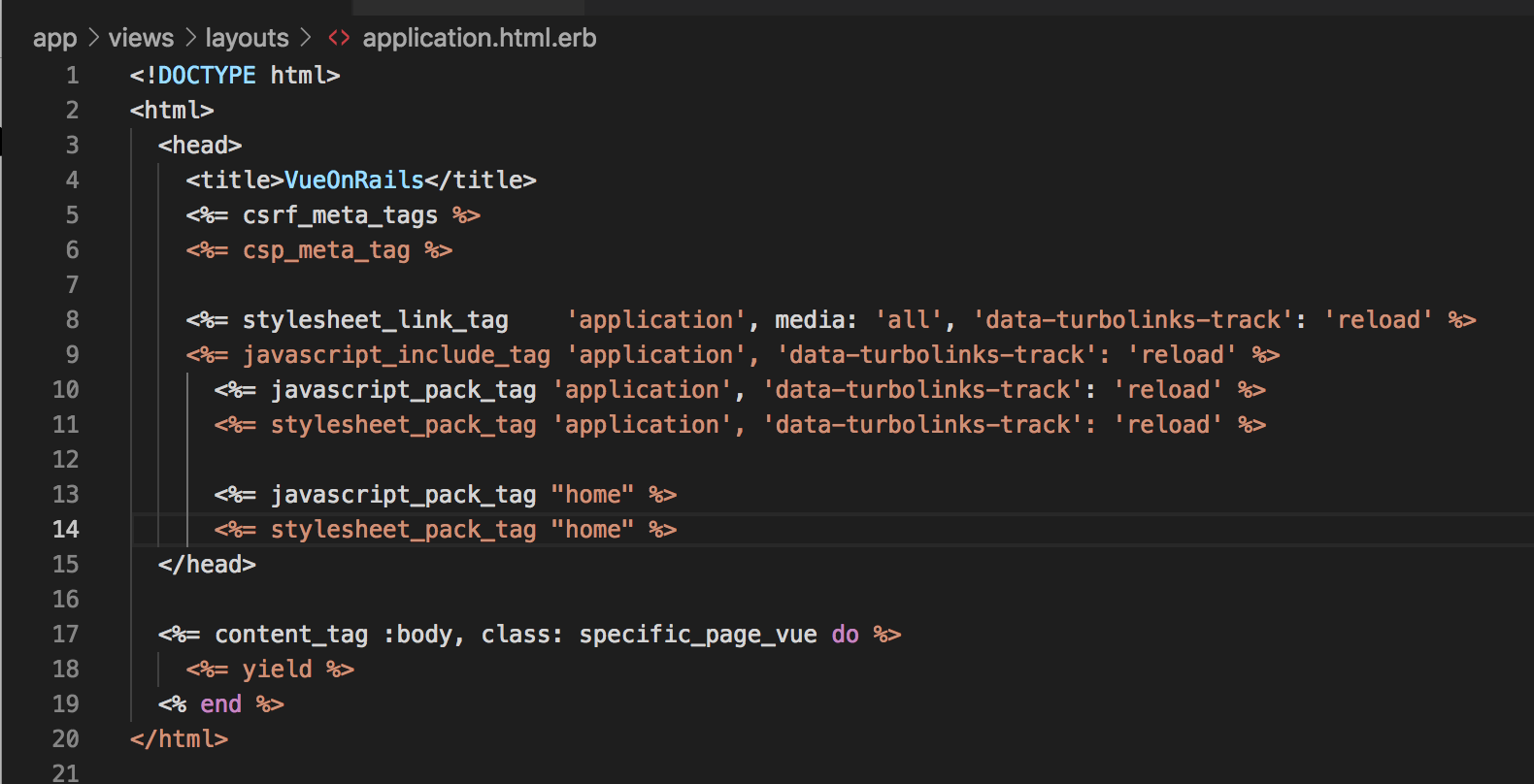Click 'javascript_pack_tag' on line 10
This screenshot has height=784, width=1534.
point(403,390)
